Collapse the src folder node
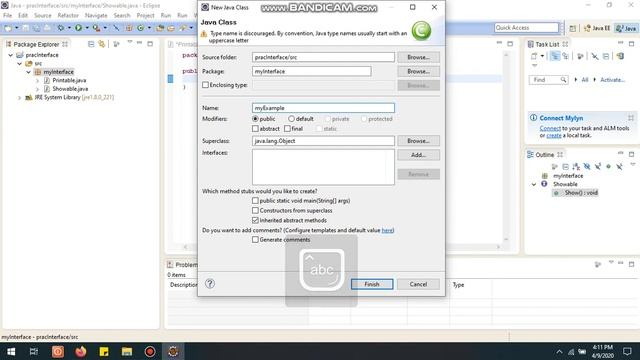640x360 pixels. 20,63
